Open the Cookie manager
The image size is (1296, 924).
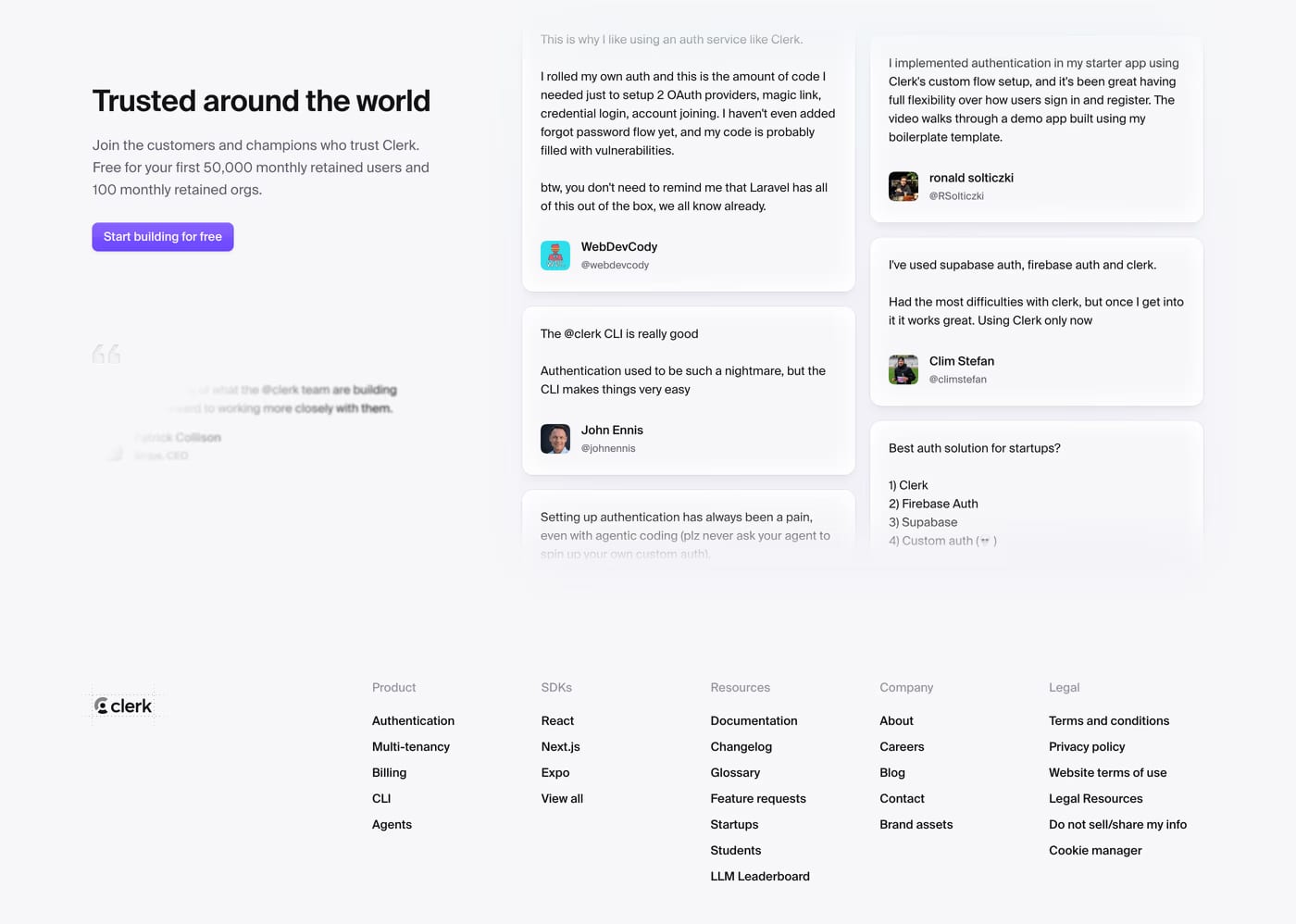click(1095, 850)
